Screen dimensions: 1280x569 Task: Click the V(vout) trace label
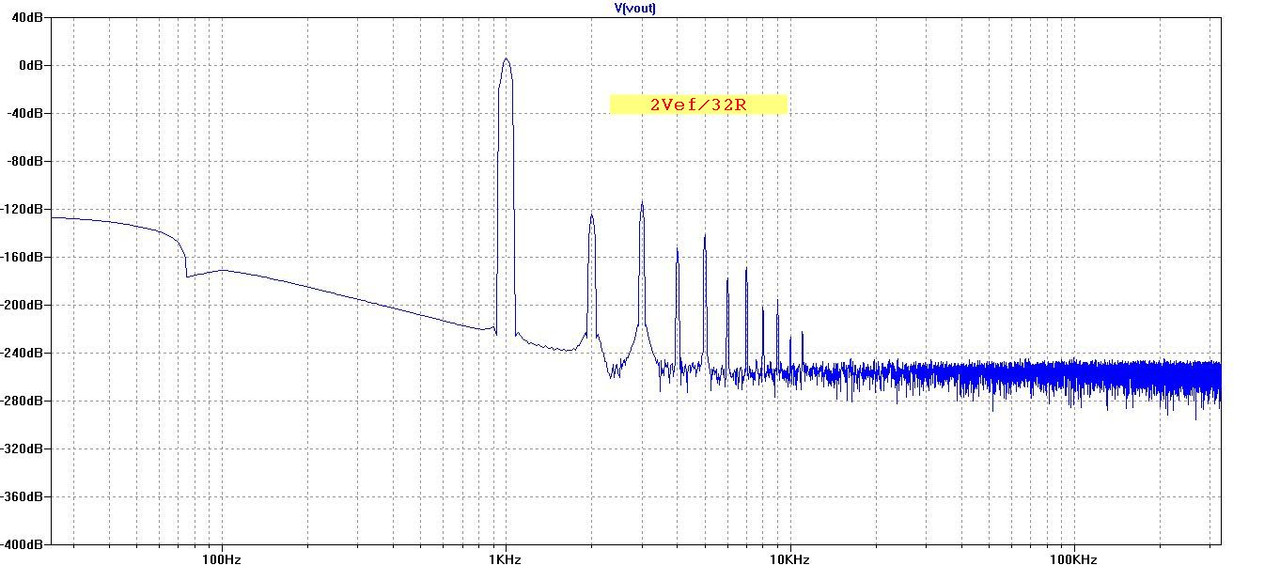[x=634, y=8]
